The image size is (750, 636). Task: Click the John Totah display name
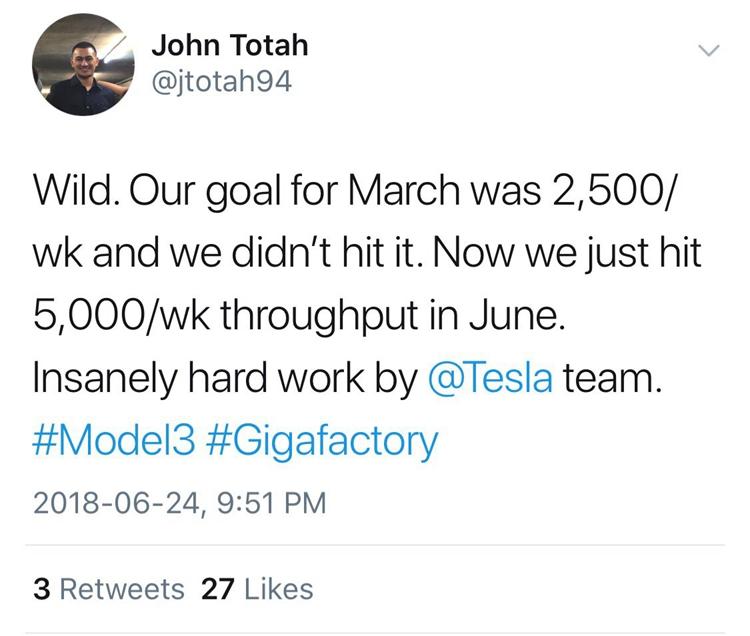pos(230,45)
